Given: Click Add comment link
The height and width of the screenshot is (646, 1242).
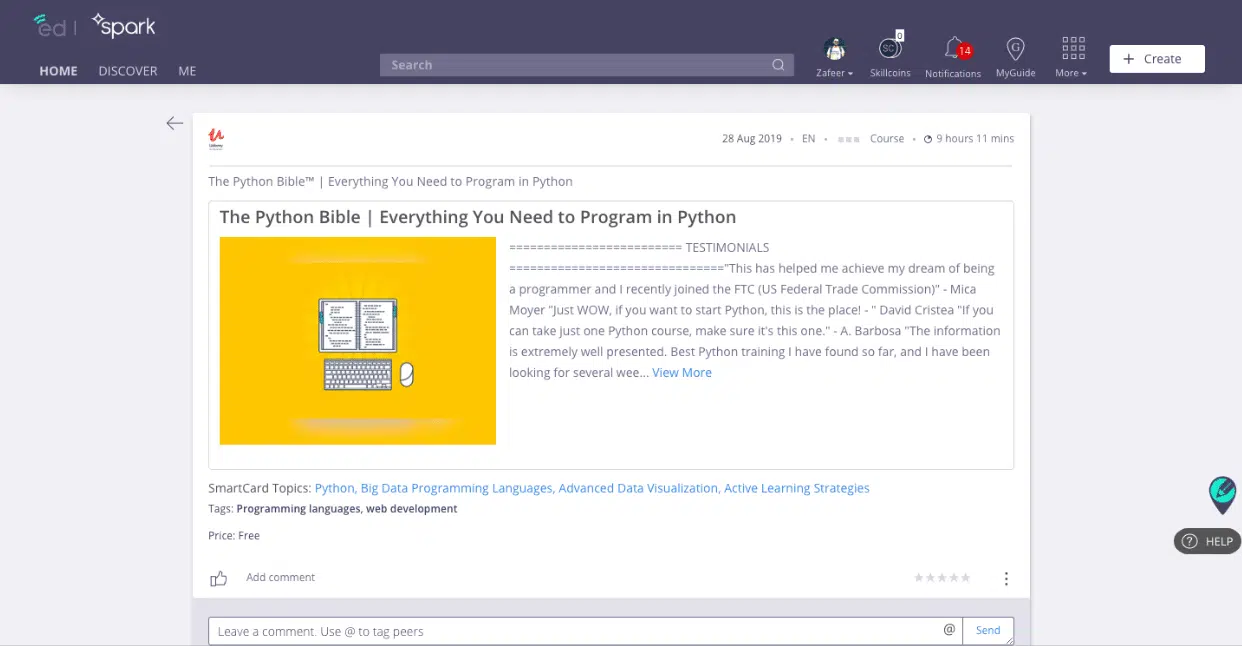Looking at the screenshot, I should (280, 577).
